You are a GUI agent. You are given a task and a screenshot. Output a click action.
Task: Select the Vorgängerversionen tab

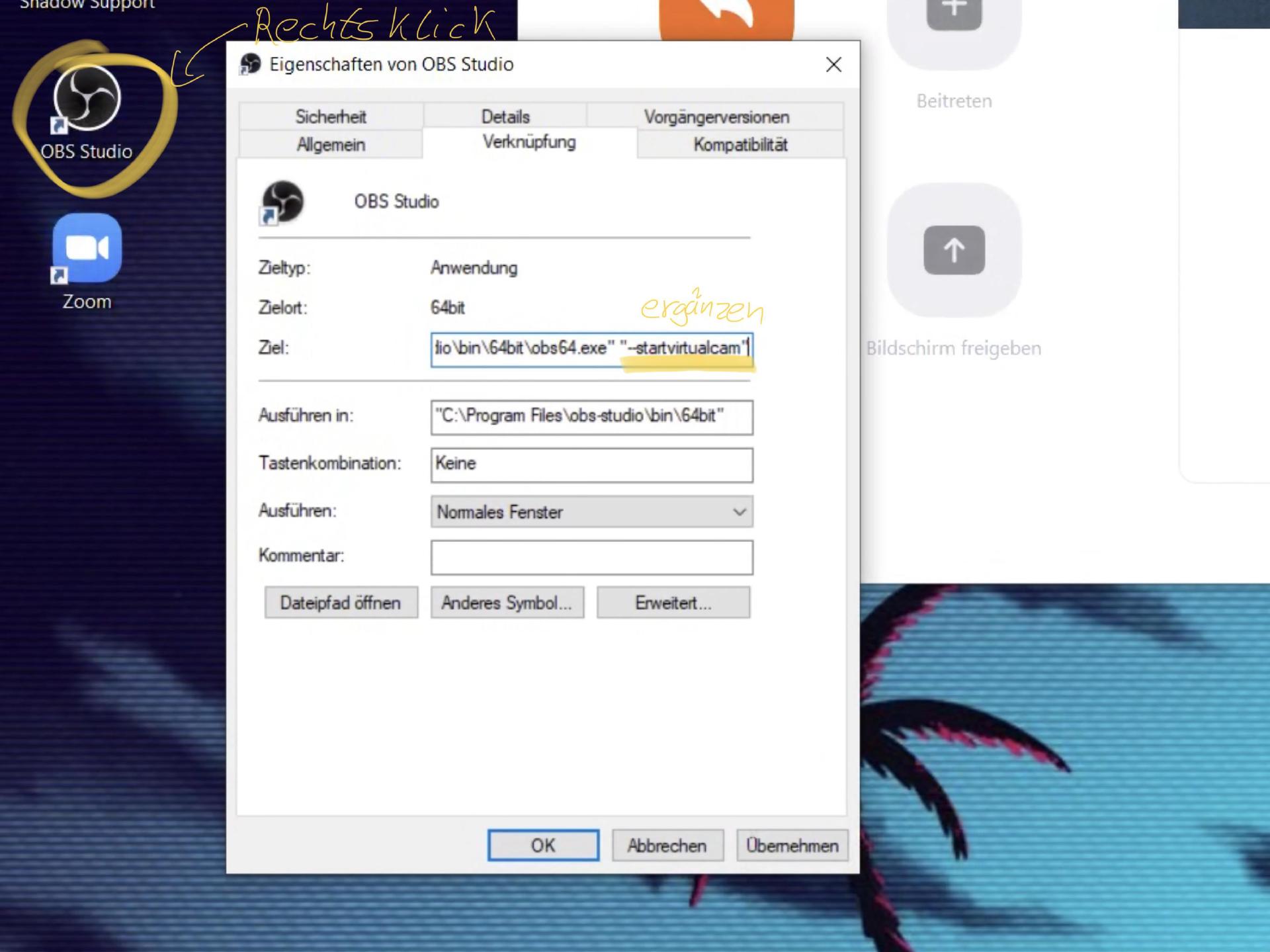[716, 116]
